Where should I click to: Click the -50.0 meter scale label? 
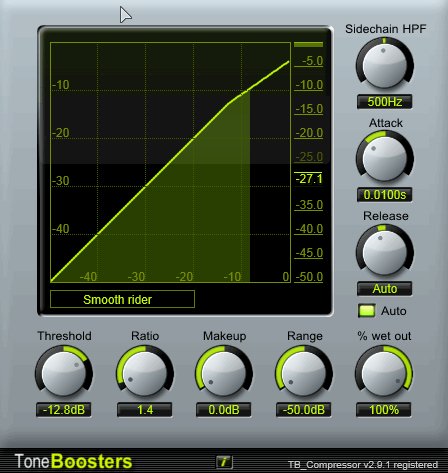click(x=309, y=277)
